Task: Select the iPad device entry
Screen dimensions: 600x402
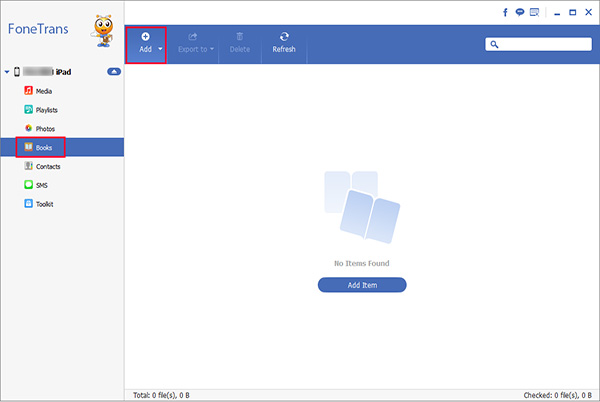Action: point(61,72)
